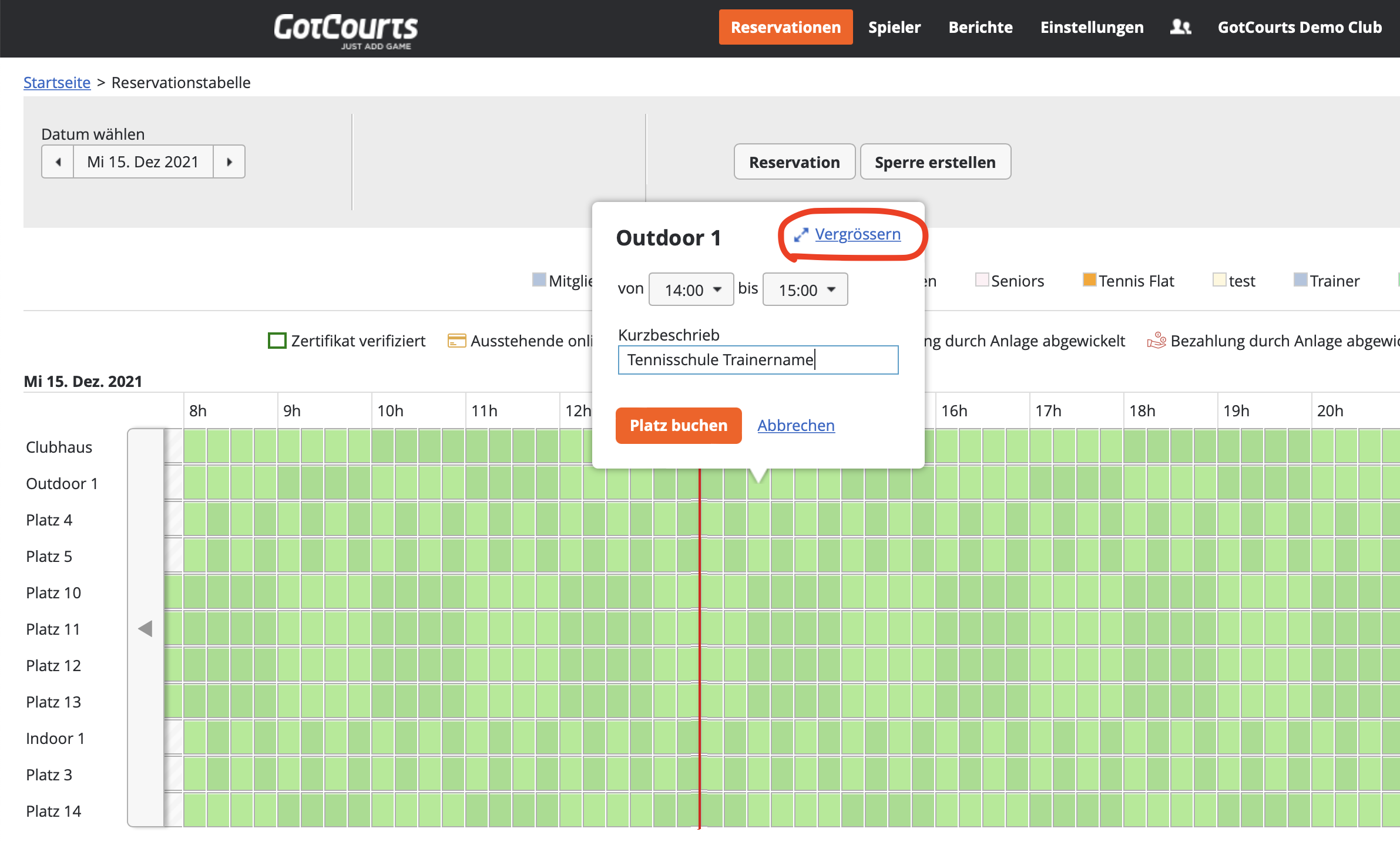This screenshot has height=842, width=1400.
Task: Click the test legend color swatch
Action: (1219, 279)
